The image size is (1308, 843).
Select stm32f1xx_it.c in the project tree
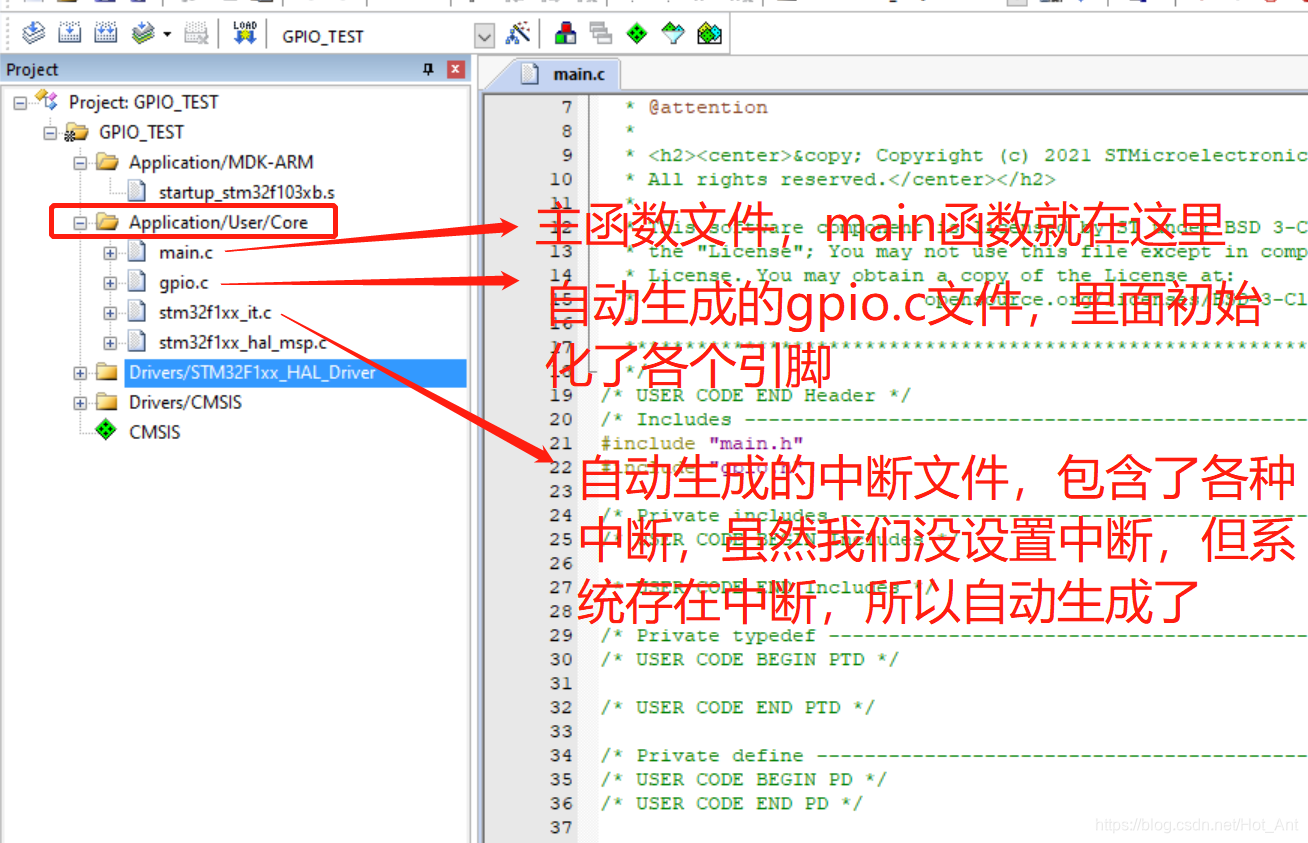(215, 312)
